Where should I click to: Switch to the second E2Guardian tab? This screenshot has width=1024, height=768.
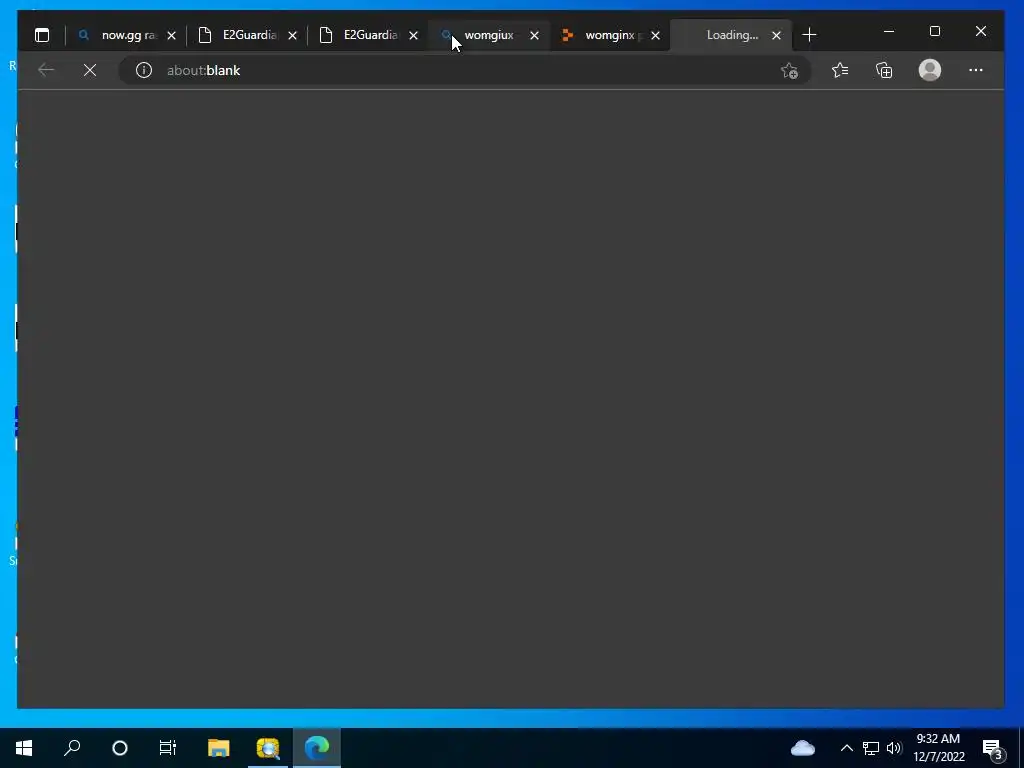[x=368, y=35]
